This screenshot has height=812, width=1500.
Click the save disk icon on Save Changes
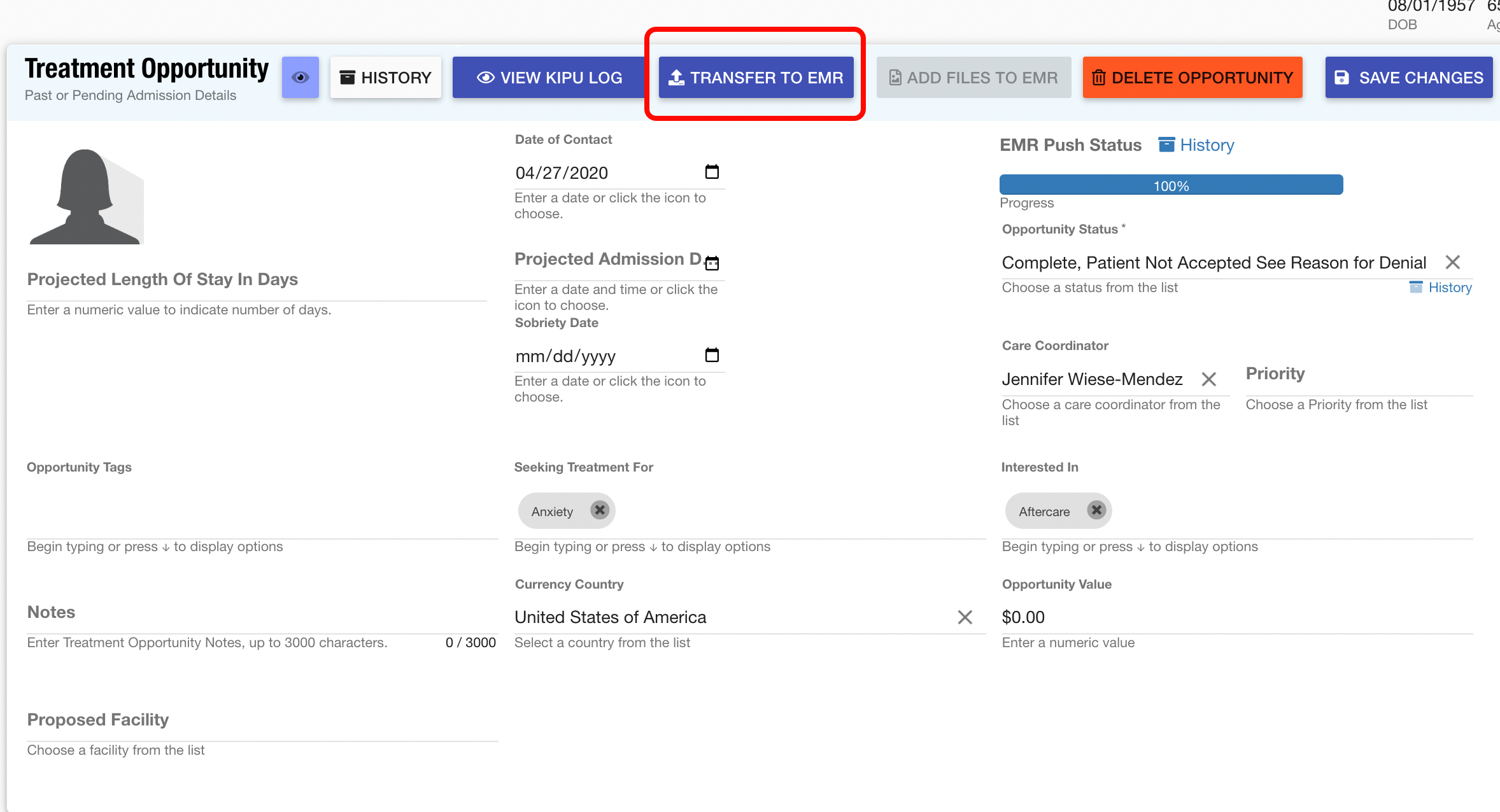pyautogui.click(x=1342, y=77)
